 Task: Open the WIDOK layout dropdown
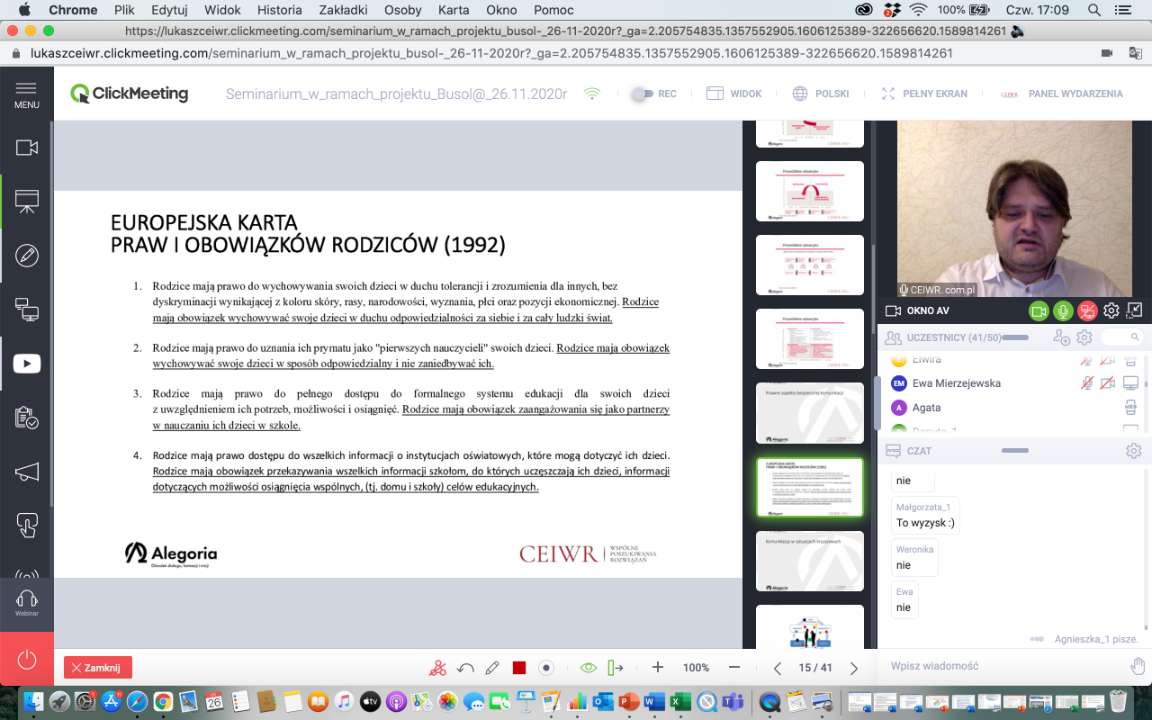(x=734, y=94)
